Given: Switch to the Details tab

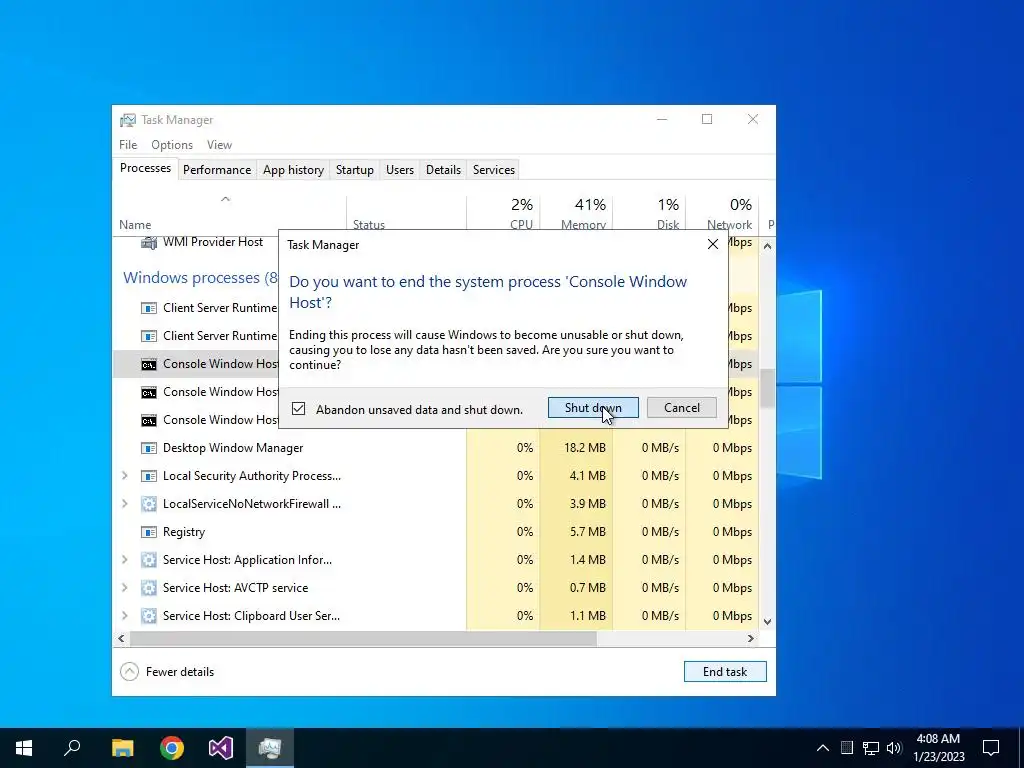Looking at the screenshot, I should 443,170.
